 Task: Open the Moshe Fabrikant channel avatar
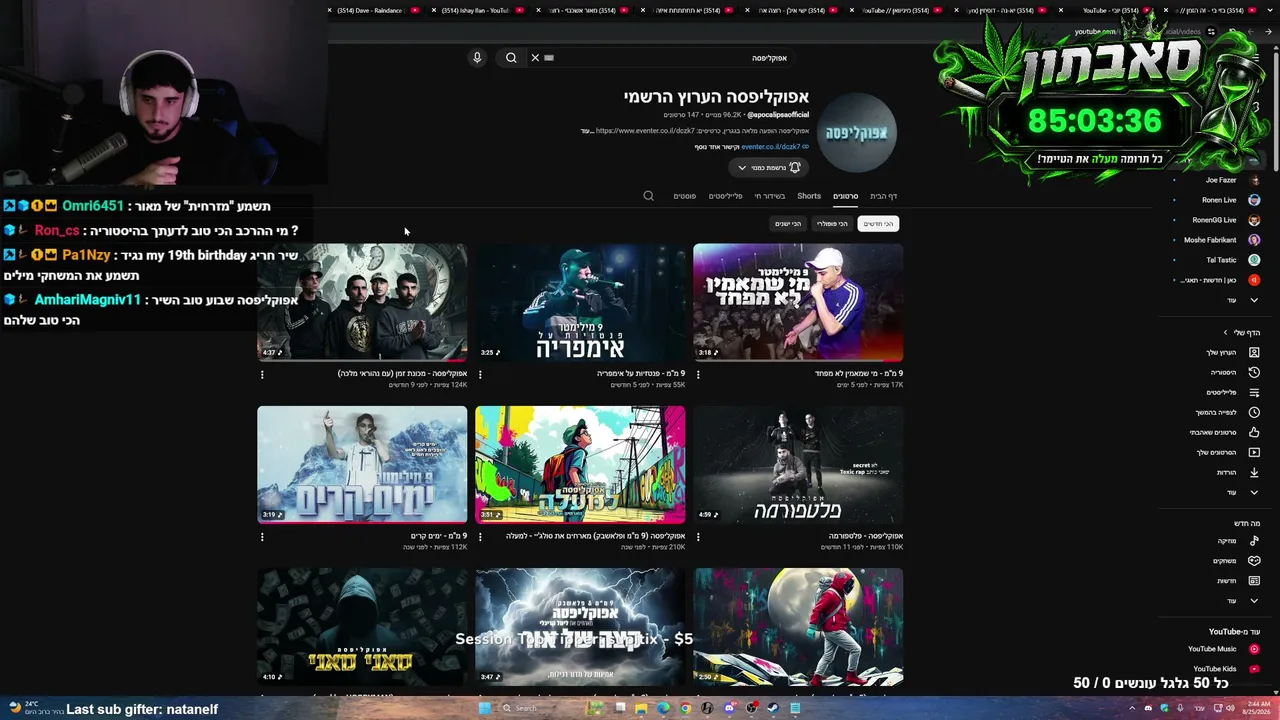(x=1254, y=240)
